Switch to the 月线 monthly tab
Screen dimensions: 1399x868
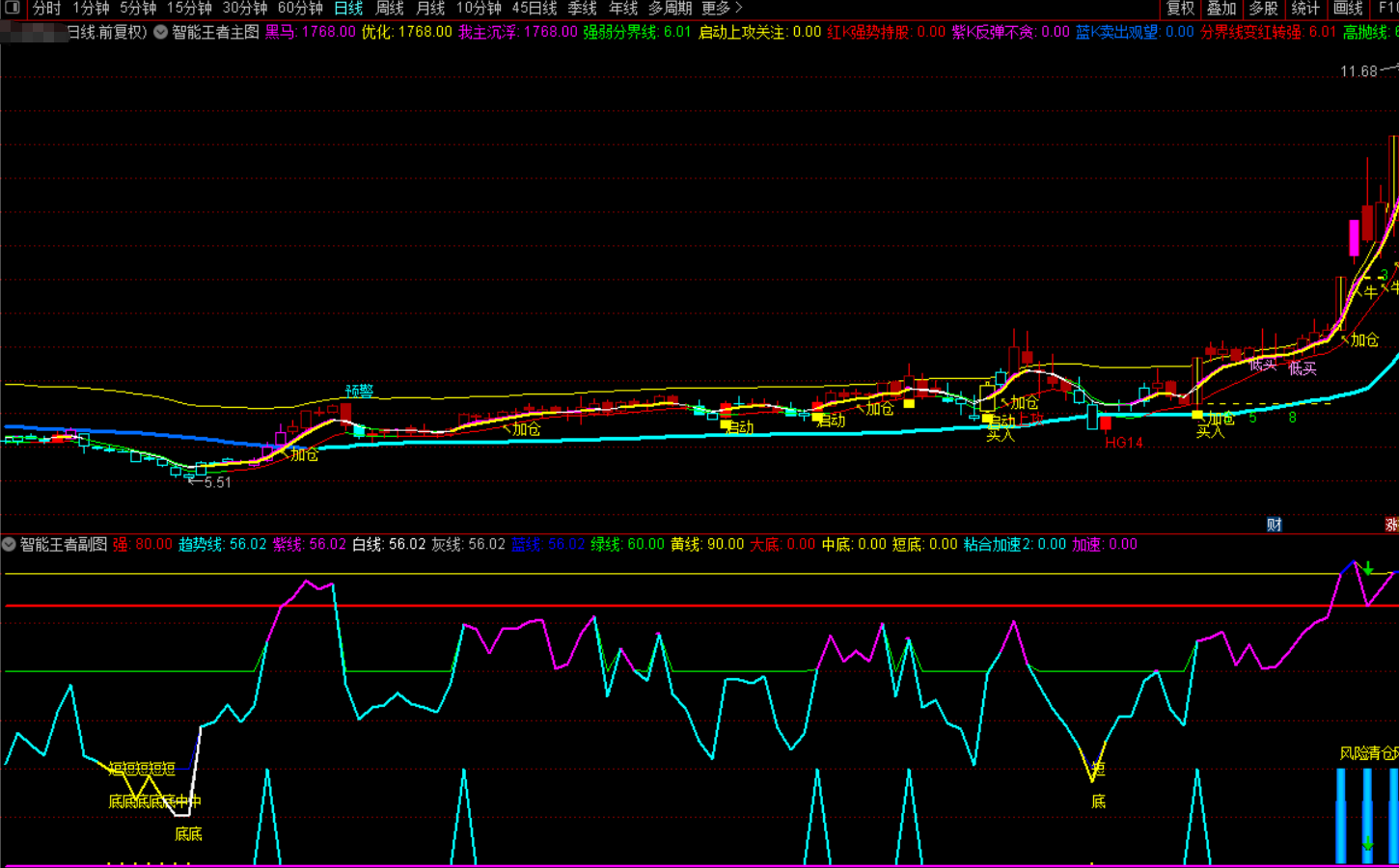(x=430, y=8)
